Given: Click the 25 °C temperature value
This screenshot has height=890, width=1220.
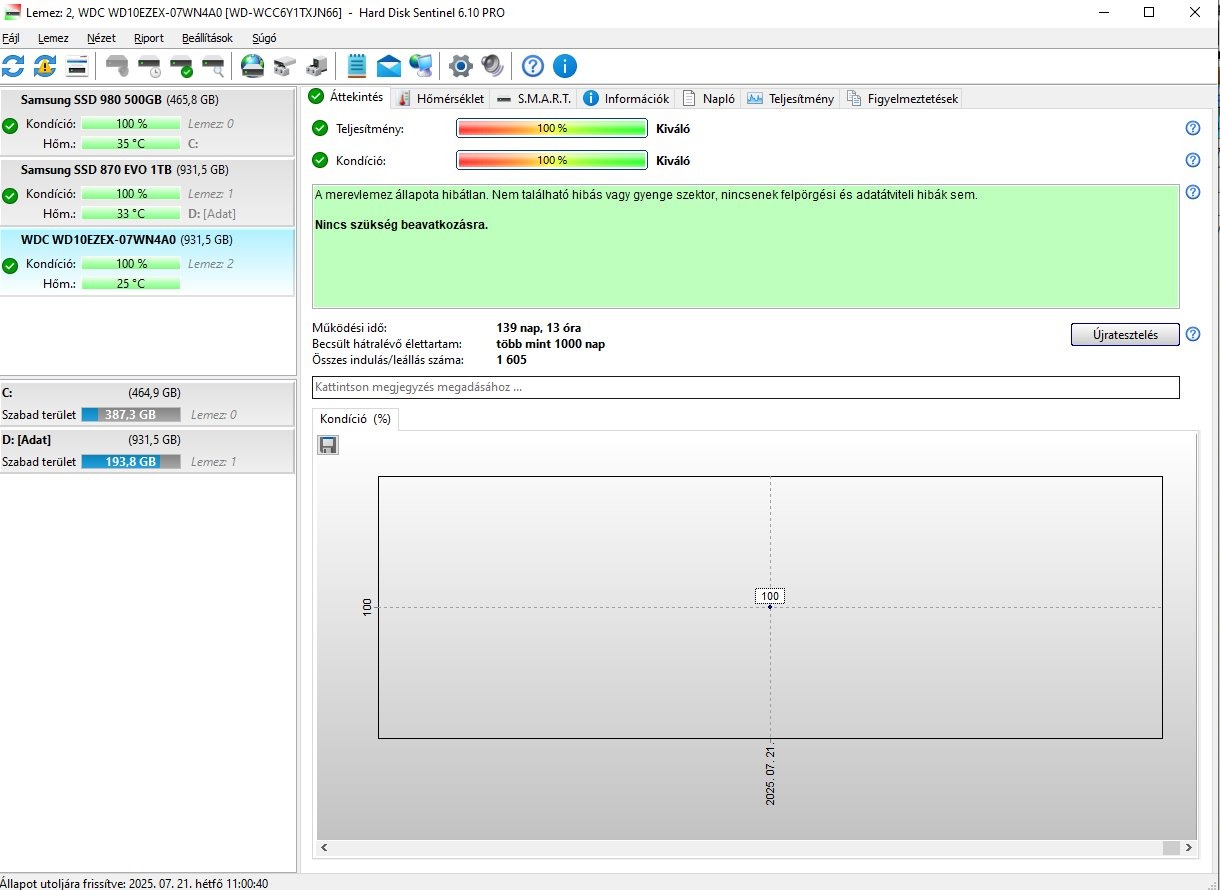Looking at the screenshot, I should point(131,283).
